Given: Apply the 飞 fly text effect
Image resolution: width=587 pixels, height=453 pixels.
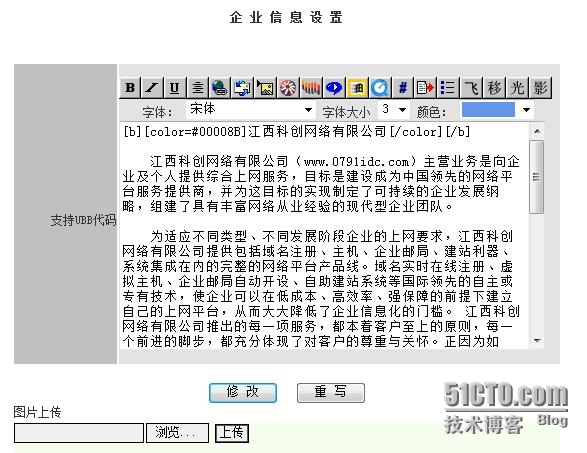Looking at the screenshot, I should (x=471, y=88).
